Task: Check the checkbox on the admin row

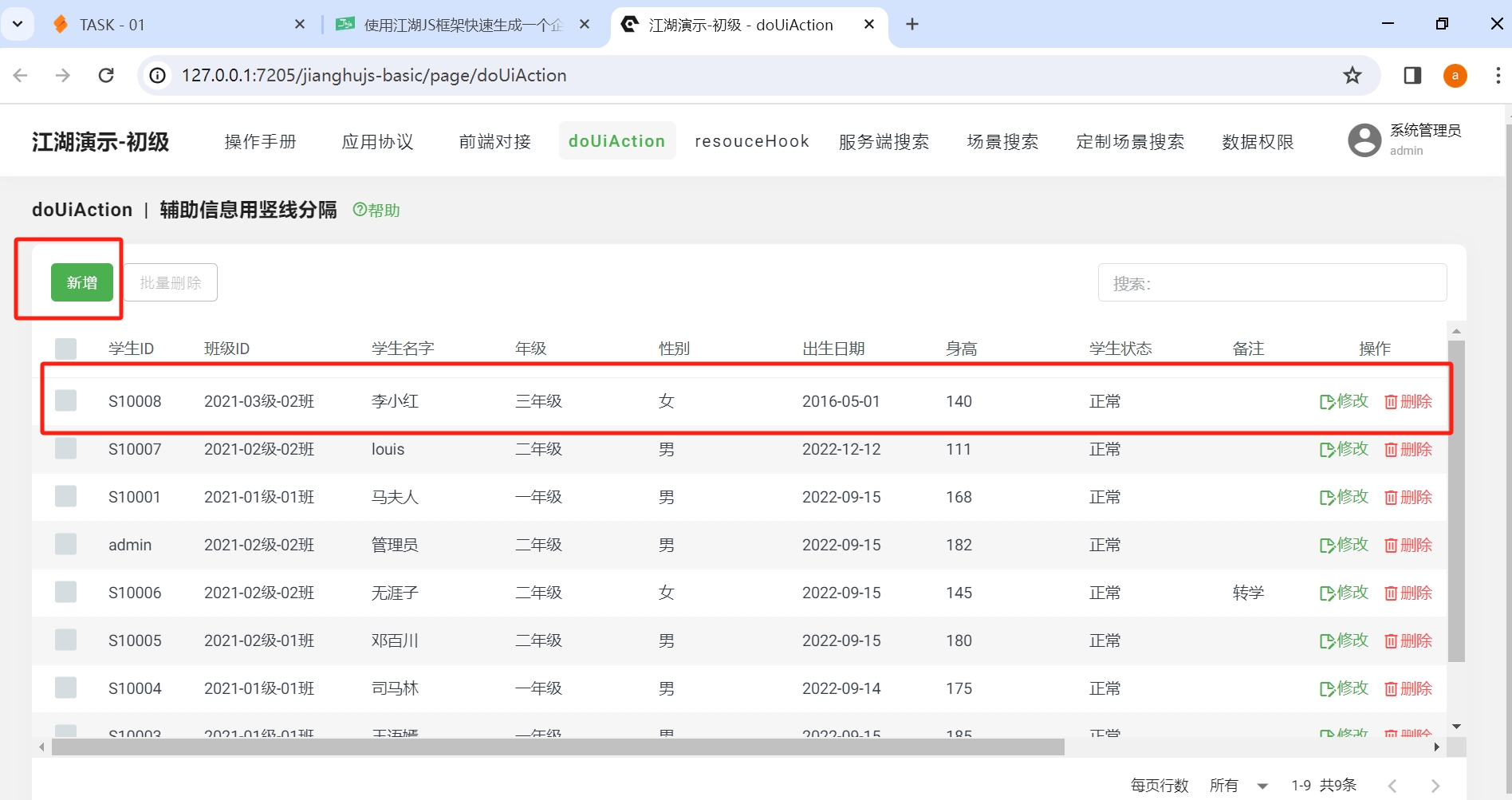Action: coord(66,544)
